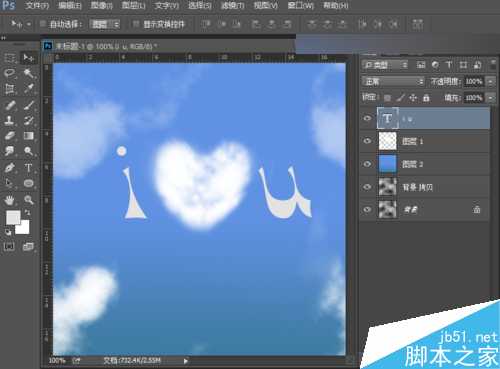Reset default foreground/background colors
This screenshot has height=369, width=500.
[x=8, y=232]
